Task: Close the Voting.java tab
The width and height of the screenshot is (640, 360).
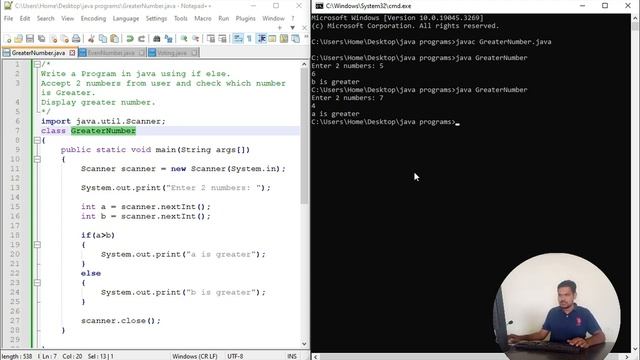Action: pos(194,53)
